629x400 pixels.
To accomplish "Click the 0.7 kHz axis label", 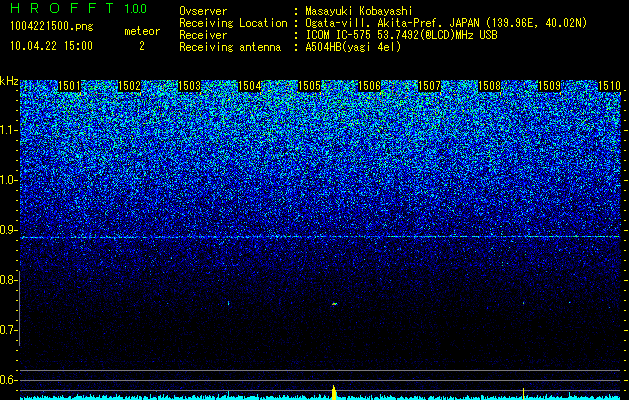I will (x=8, y=330).
